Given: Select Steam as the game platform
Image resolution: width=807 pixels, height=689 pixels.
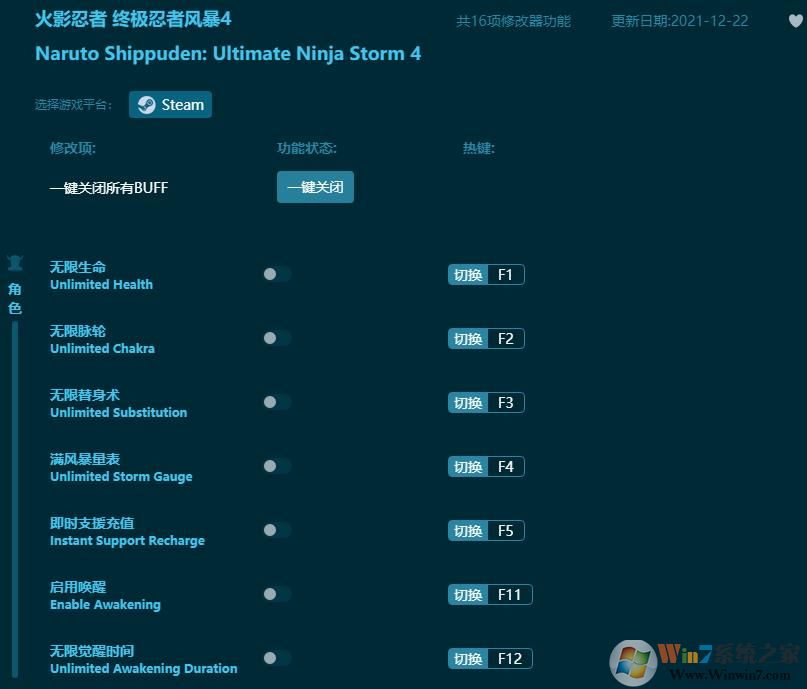Looking at the screenshot, I should tap(170, 104).
